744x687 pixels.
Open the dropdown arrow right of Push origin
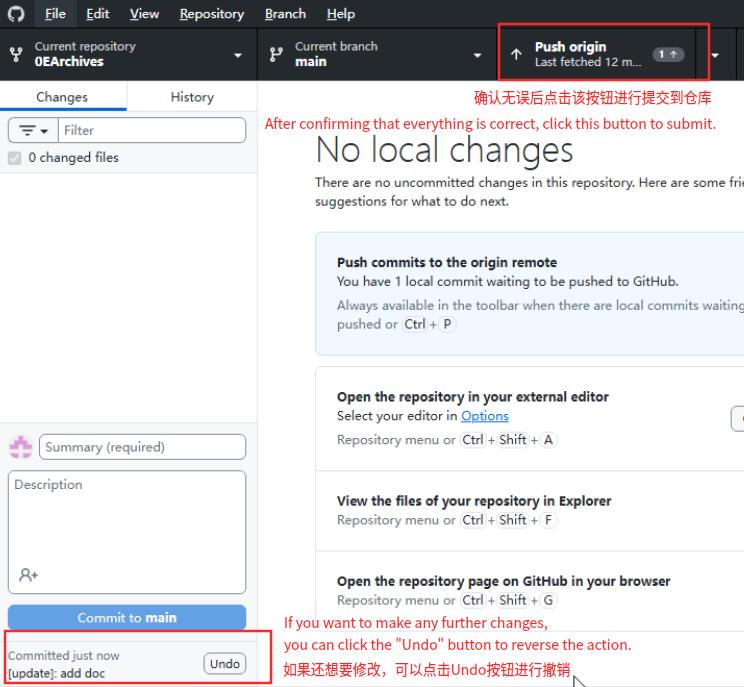tap(715, 55)
